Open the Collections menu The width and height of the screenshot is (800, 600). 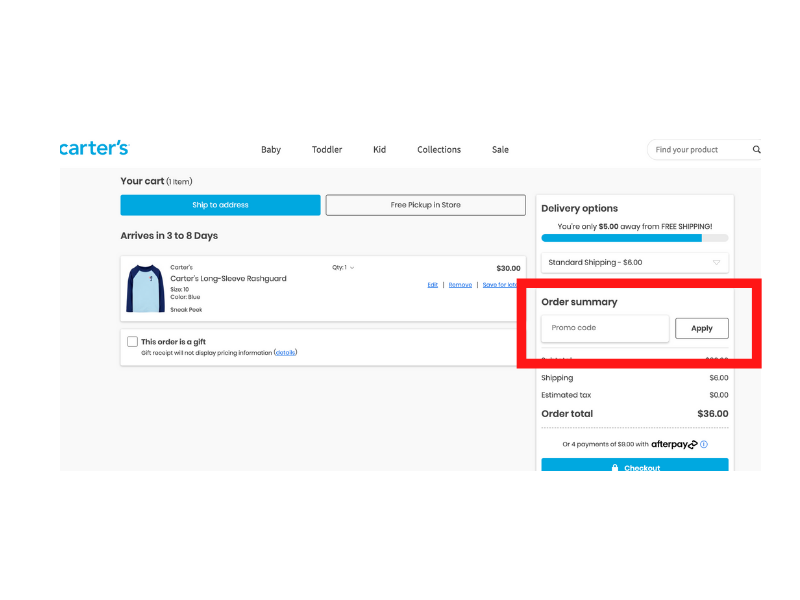439,149
